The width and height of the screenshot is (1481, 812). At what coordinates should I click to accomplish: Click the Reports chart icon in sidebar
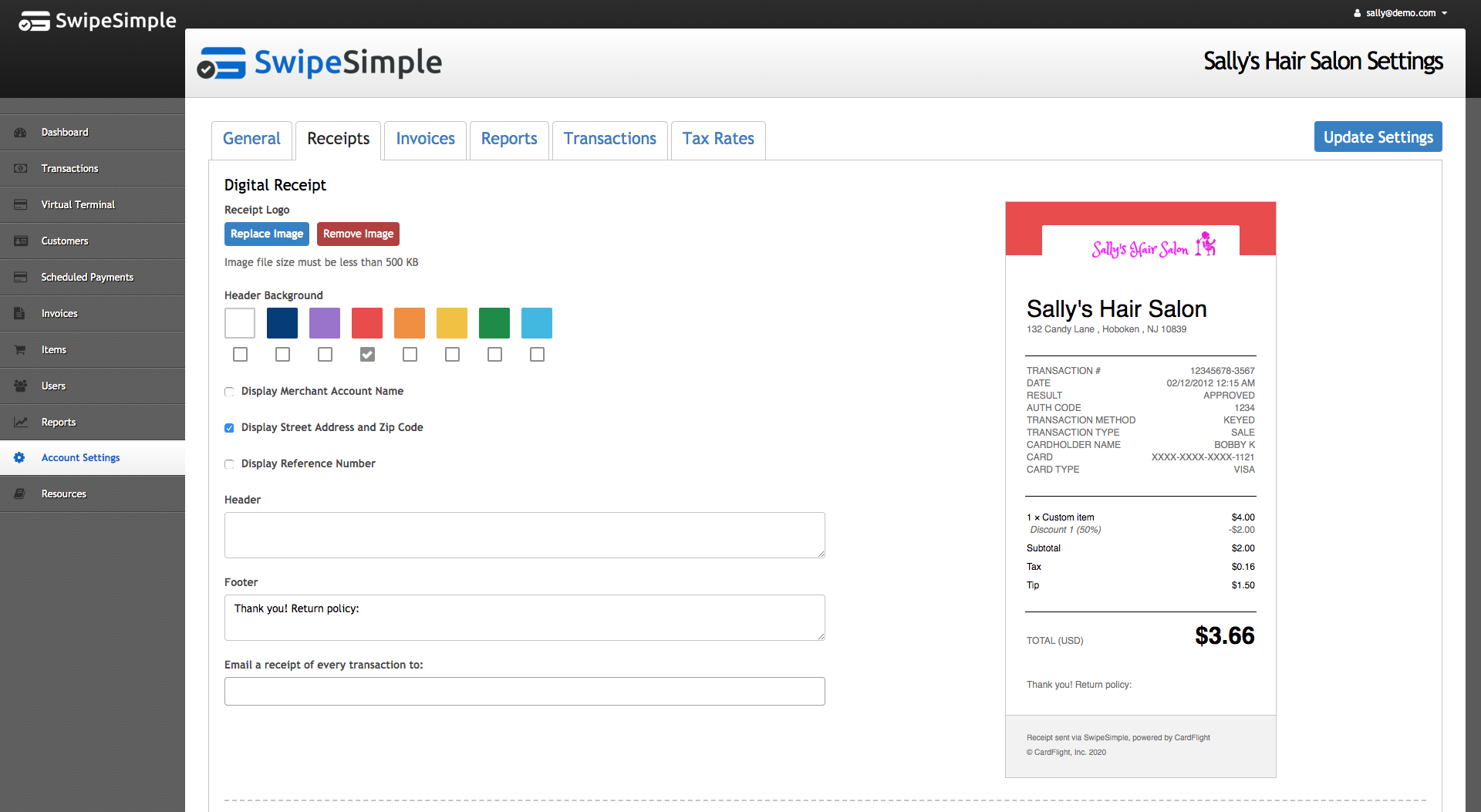point(21,422)
